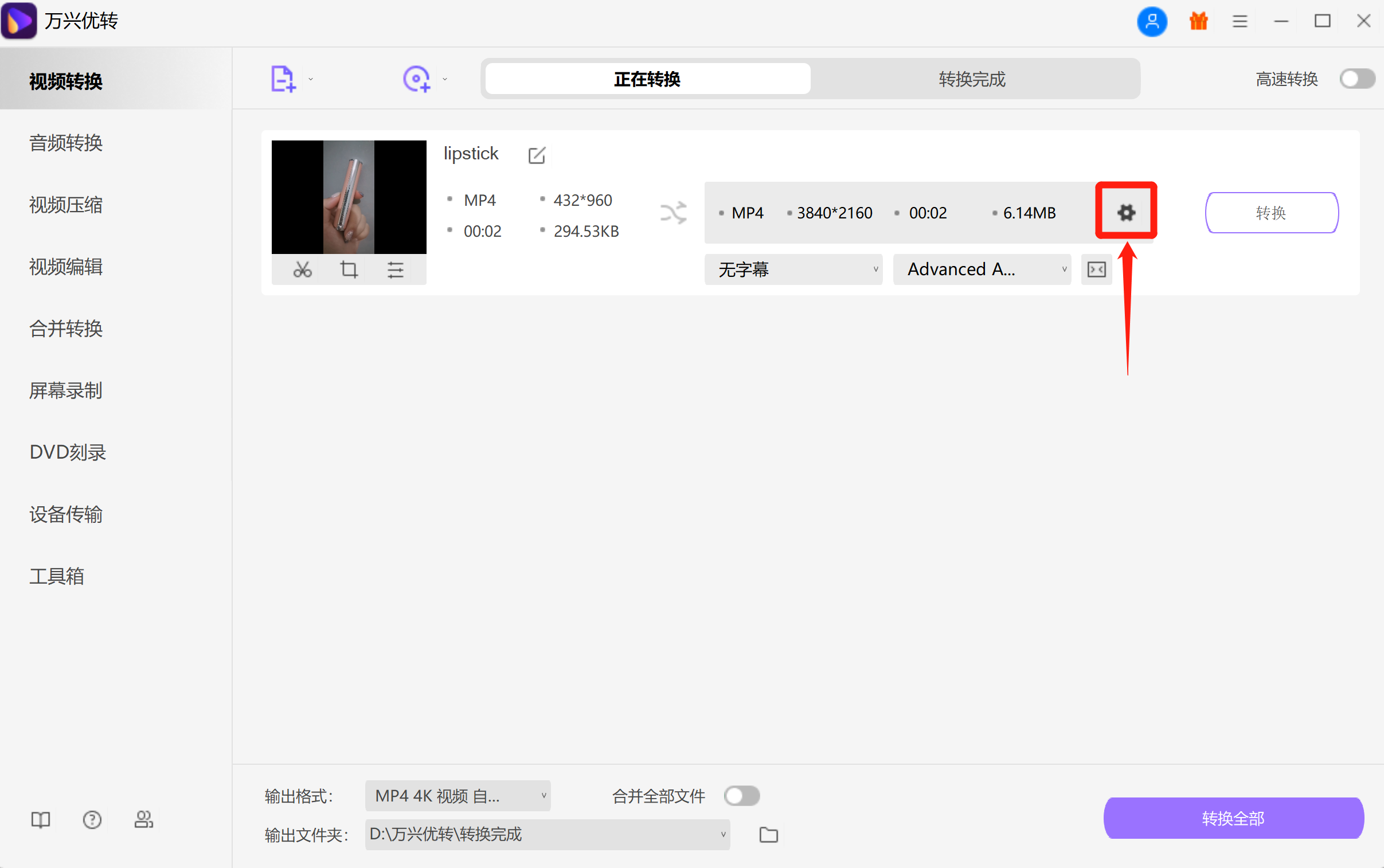
Task: Rename lipstick using the pencil edit icon
Action: pos(535,154)
